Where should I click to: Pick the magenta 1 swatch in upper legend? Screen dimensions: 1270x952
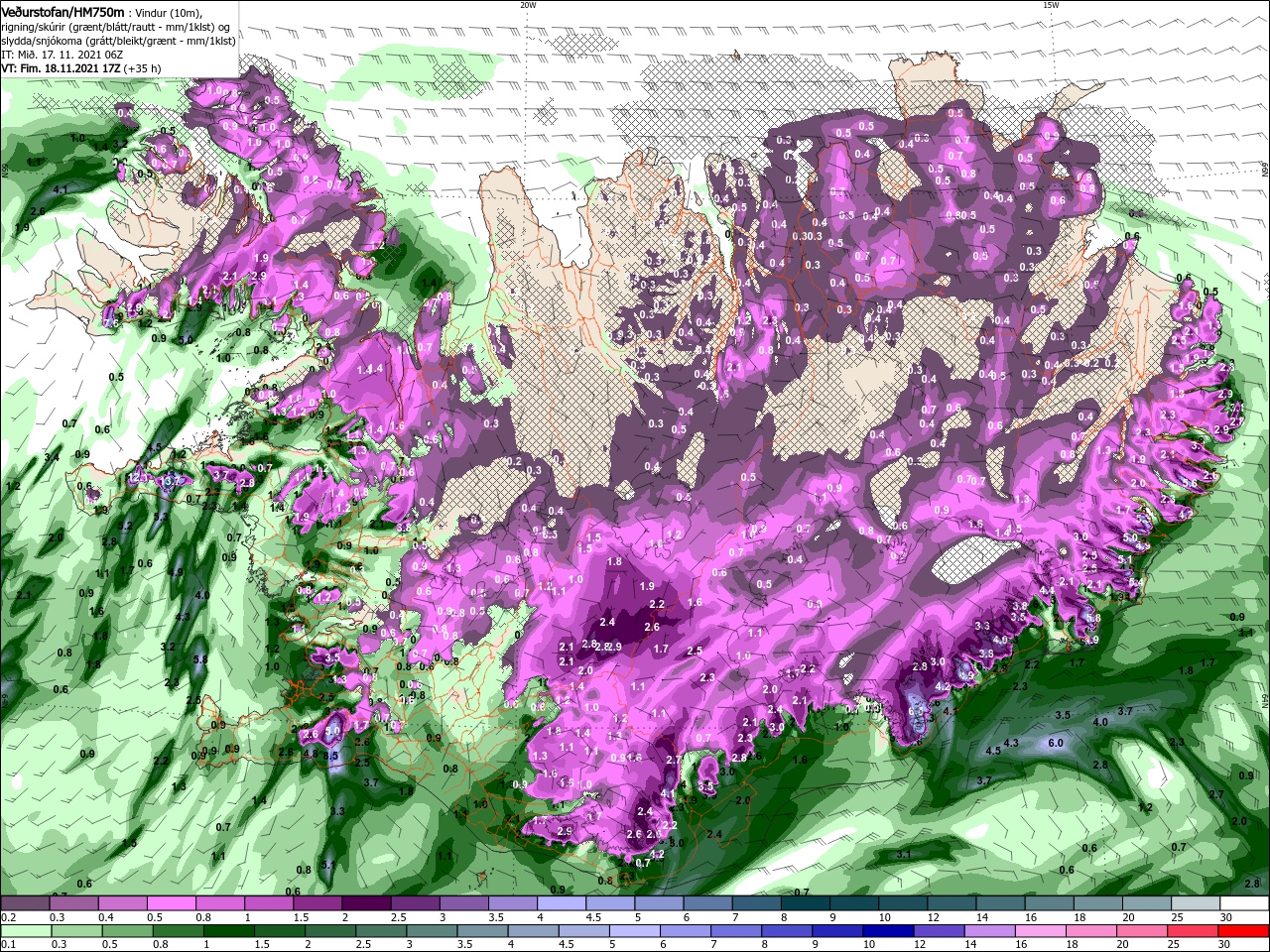(268, 903)
